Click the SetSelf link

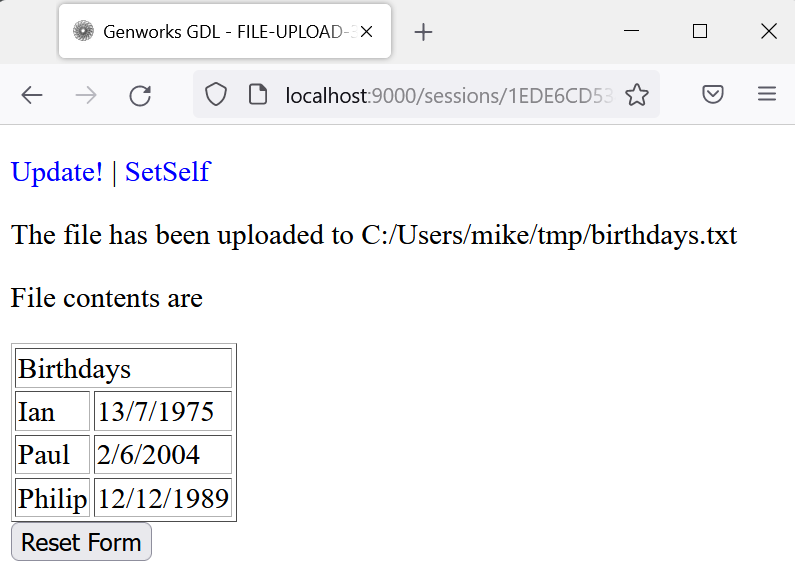click(x=168, y=172)
